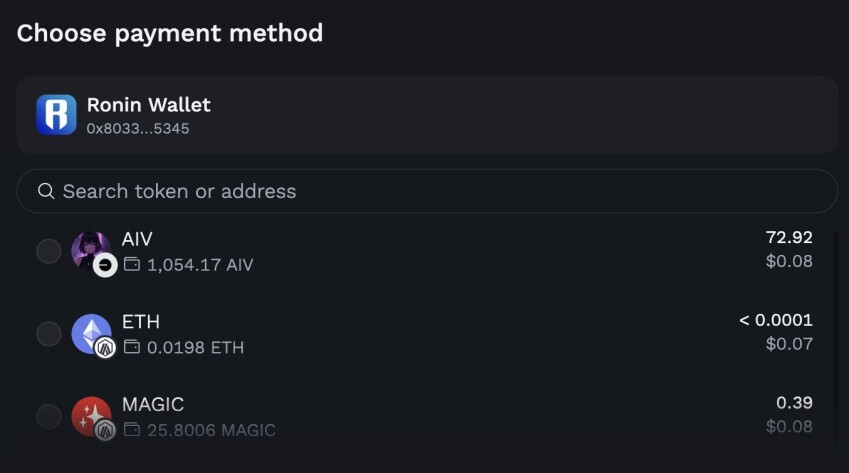Click the 72.92 AIV price amount
The width and height of the screenshot is (849, 473).
(789, 238)
